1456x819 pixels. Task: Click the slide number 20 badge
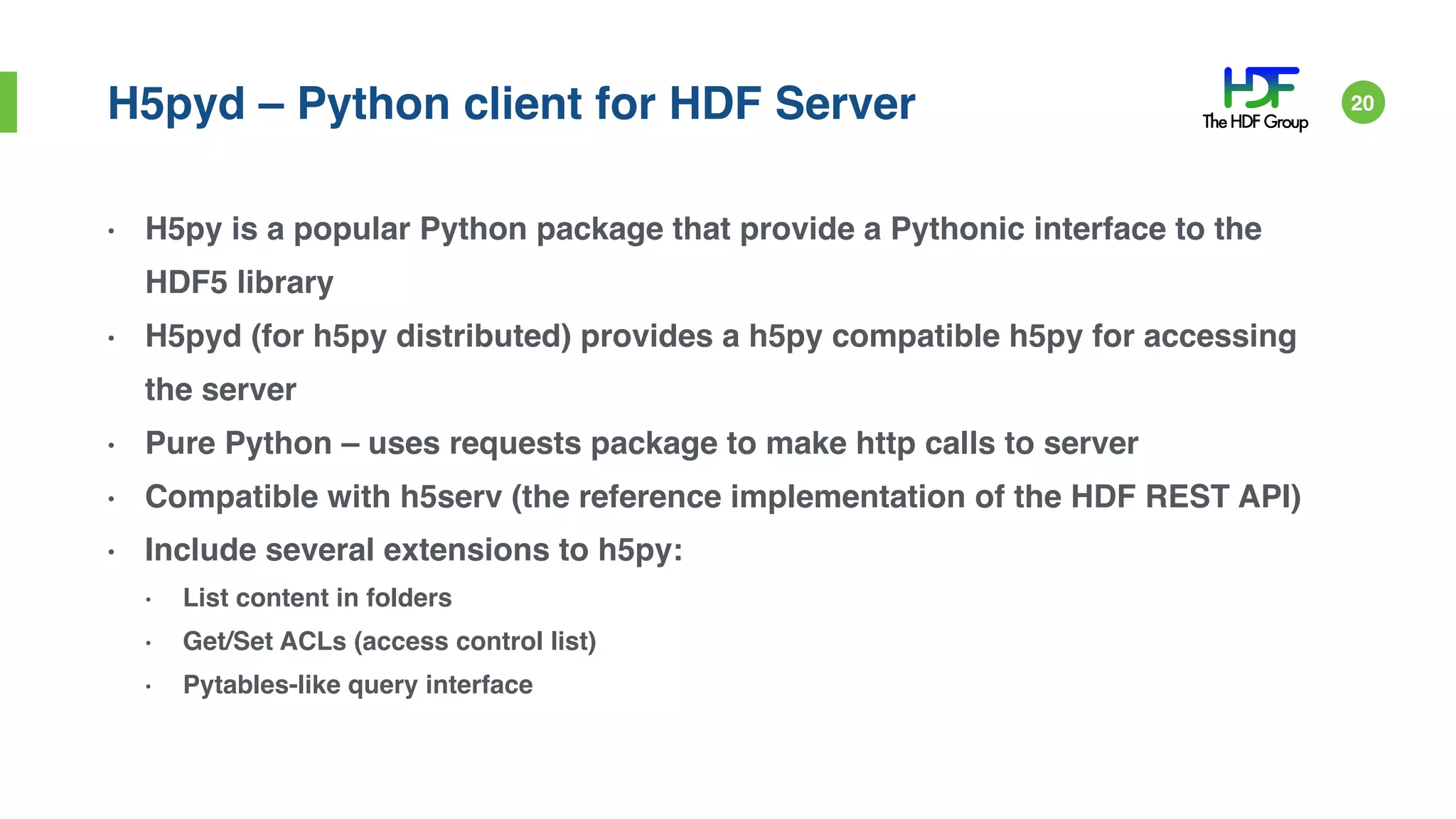[x=1363, y=102]
